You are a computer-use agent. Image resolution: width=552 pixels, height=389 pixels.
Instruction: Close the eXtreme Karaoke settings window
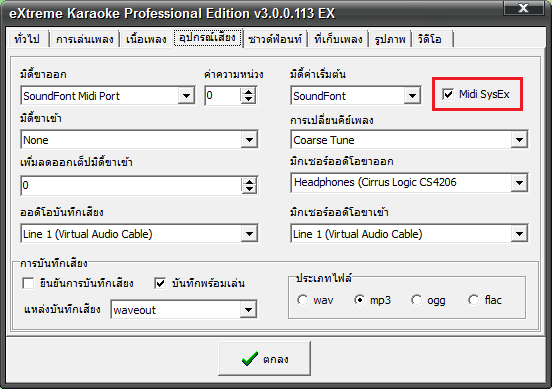click(x=523, y=8)
